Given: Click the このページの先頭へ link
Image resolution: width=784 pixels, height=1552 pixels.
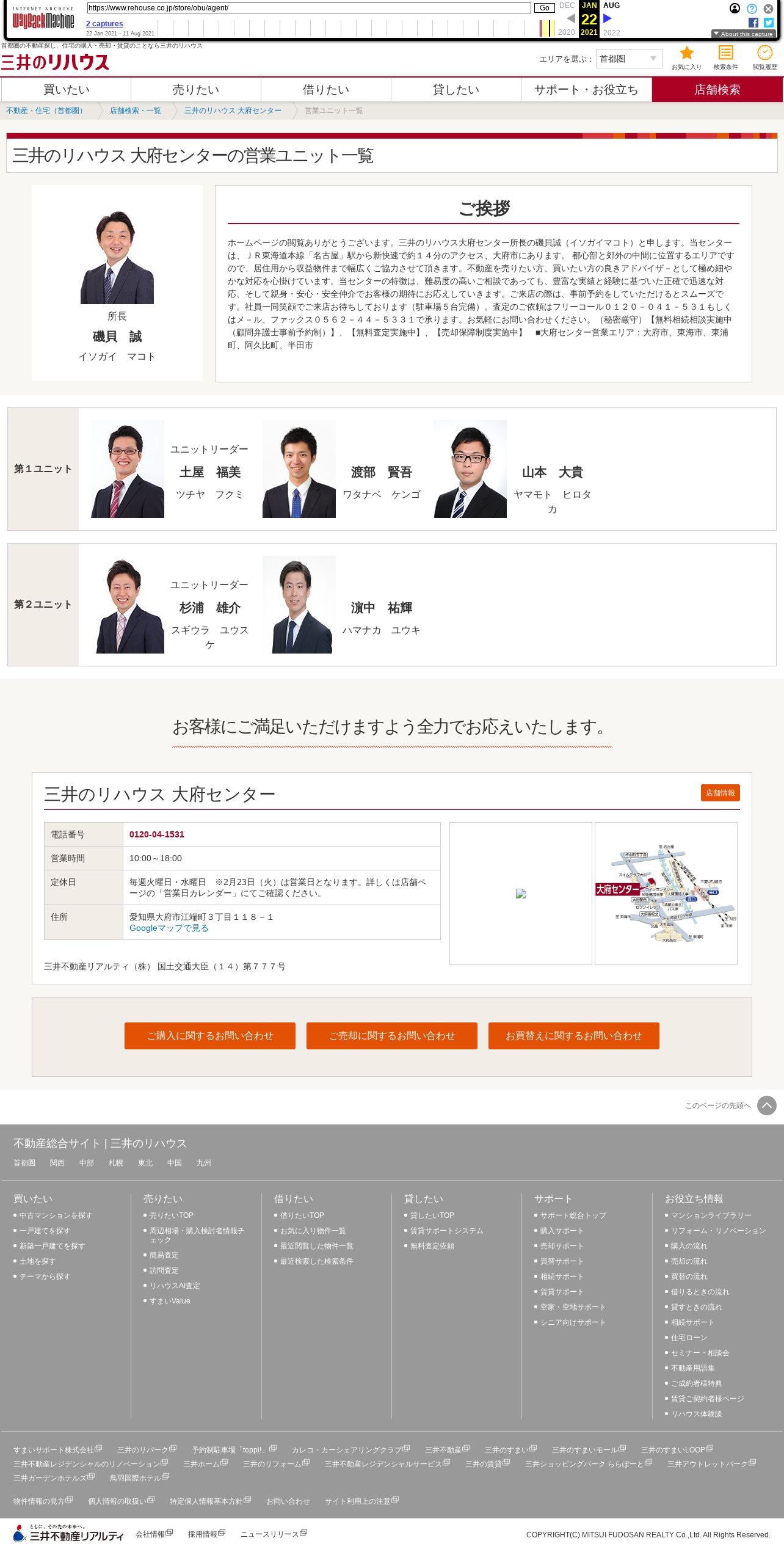Looking at the screenshot, I should pyautogui.click(x=717, y=1106).
